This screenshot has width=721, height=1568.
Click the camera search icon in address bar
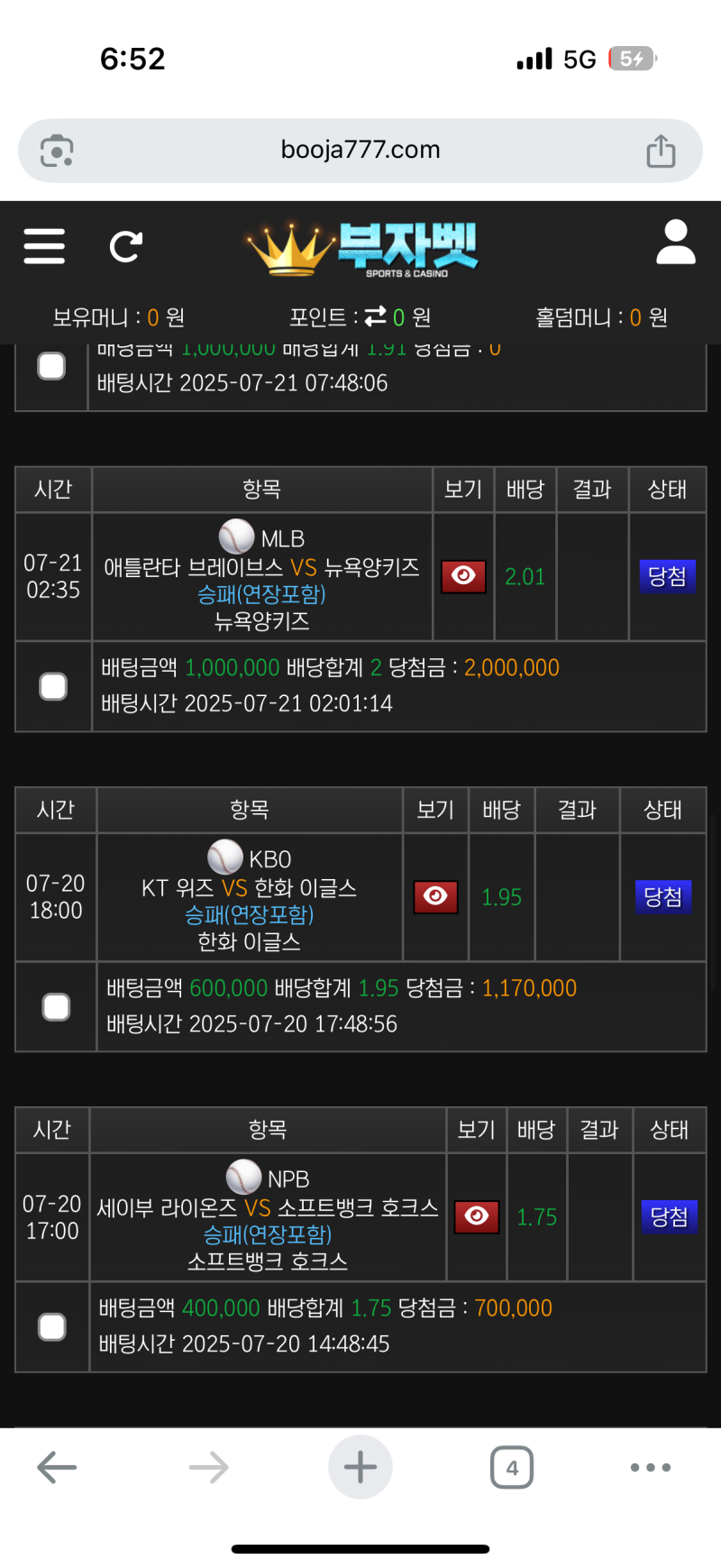click(x=56, y=150)
